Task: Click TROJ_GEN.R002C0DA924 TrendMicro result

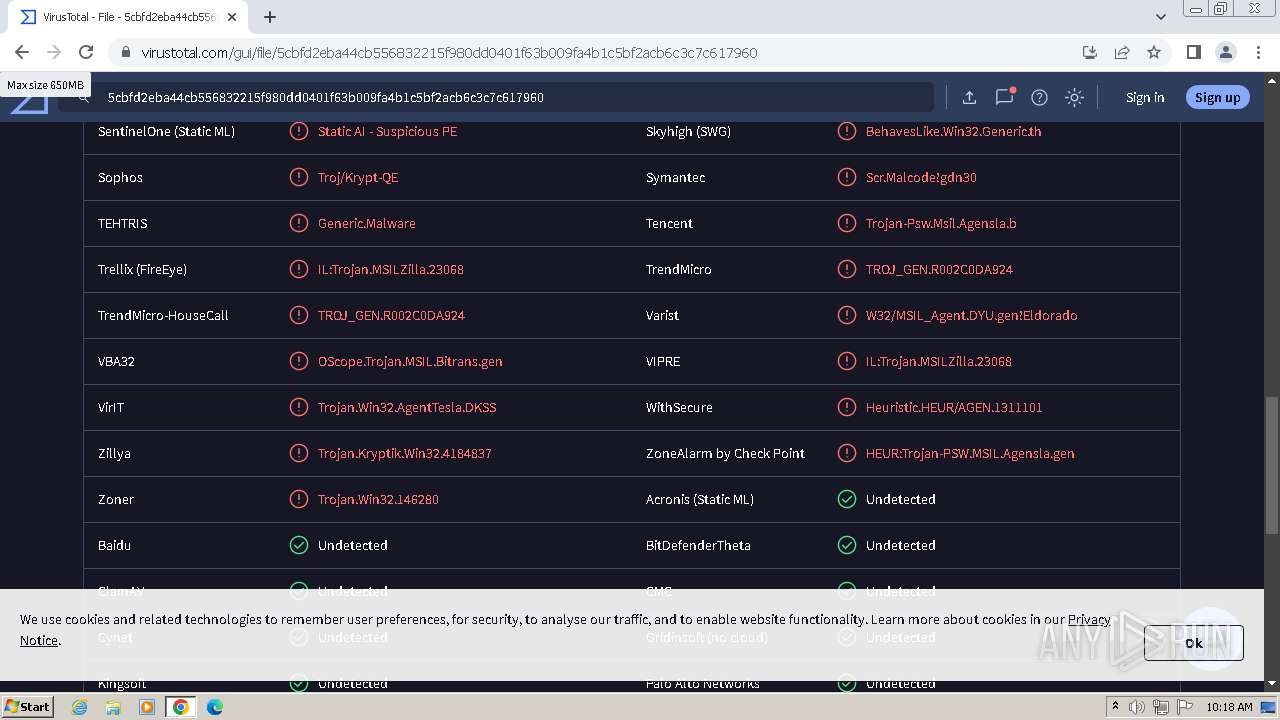Action: (939, 269)
